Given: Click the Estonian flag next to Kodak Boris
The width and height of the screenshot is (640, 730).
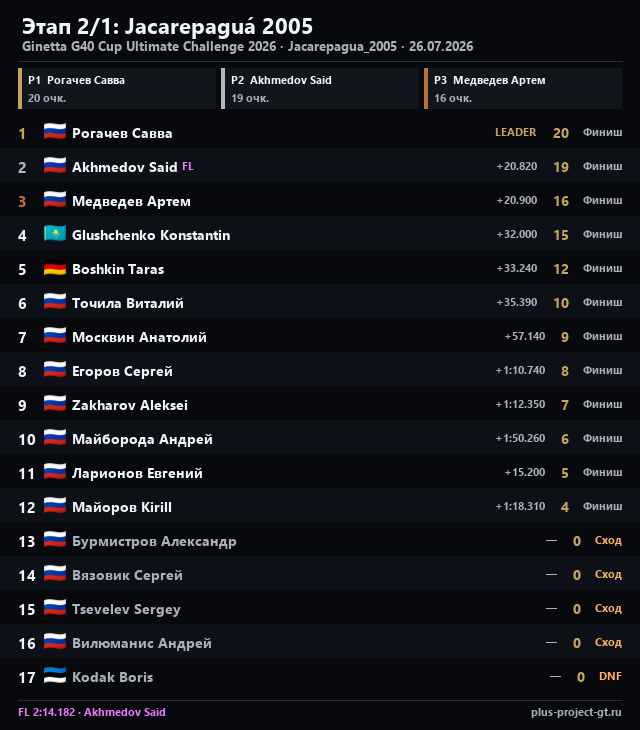Looking at the screenshot, I should click(x=55, y=676).
